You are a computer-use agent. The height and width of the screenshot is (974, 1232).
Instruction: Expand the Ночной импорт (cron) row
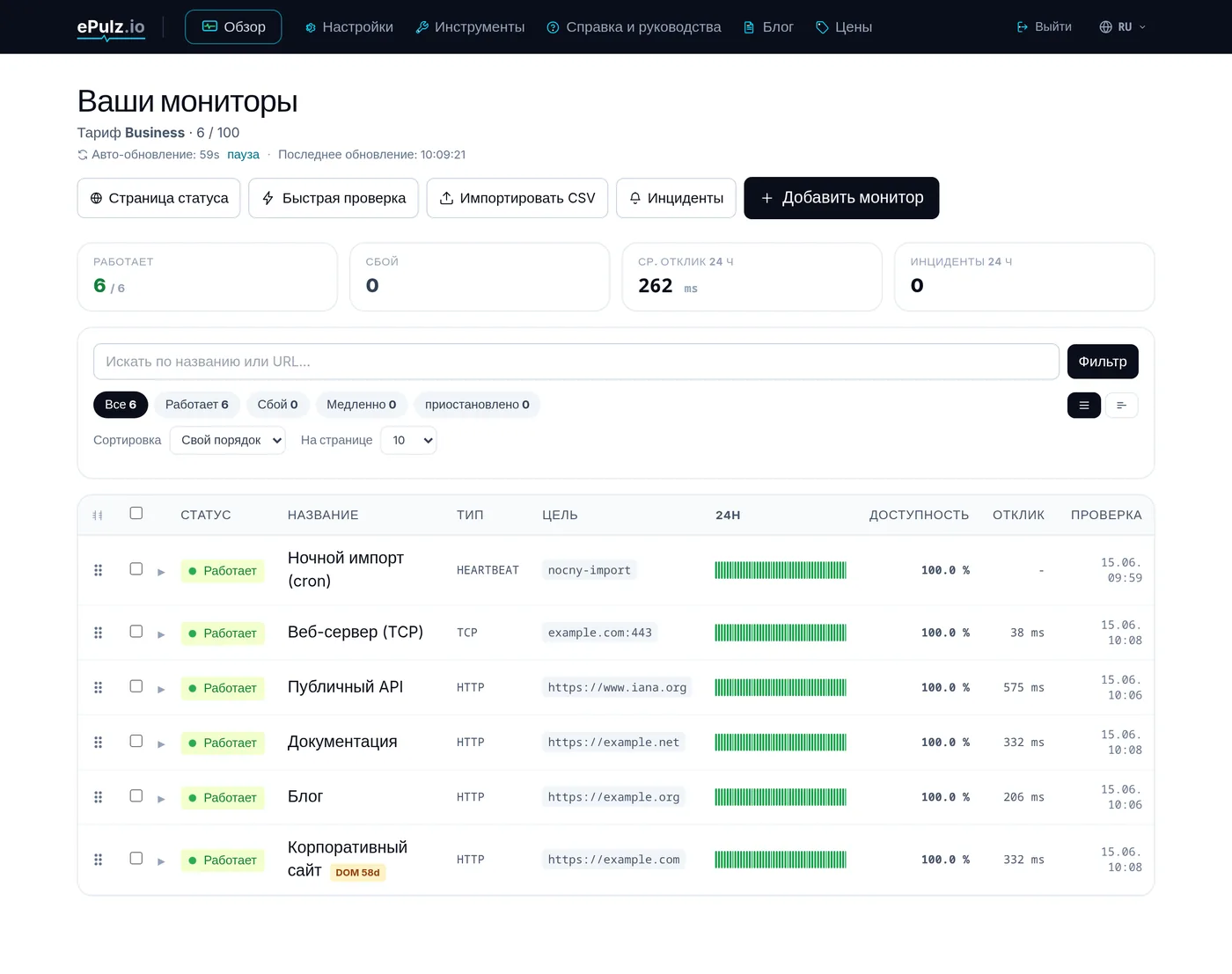[161, 572]
